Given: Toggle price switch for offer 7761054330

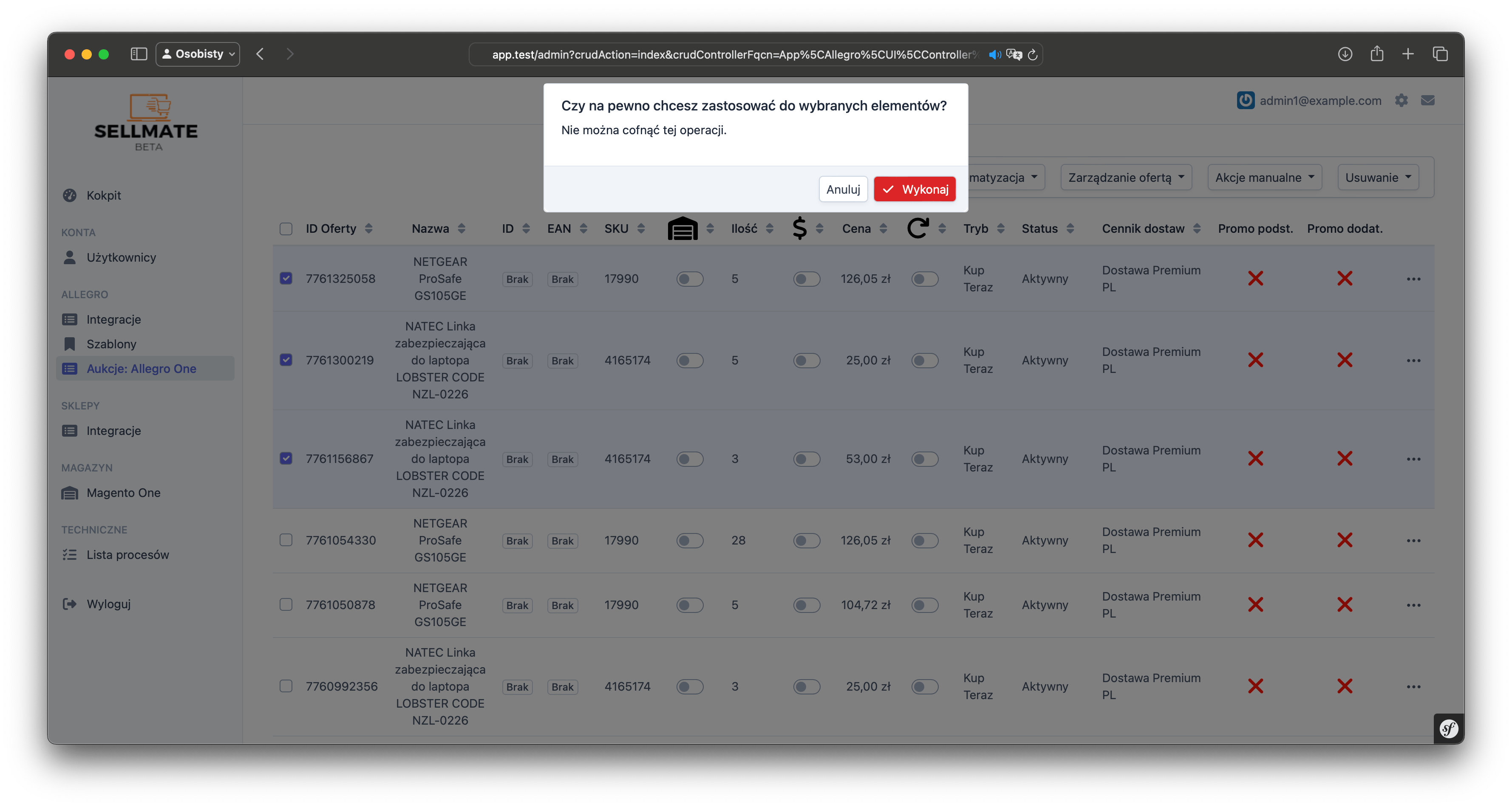Looking at the screenshot, I should [807, 540].
